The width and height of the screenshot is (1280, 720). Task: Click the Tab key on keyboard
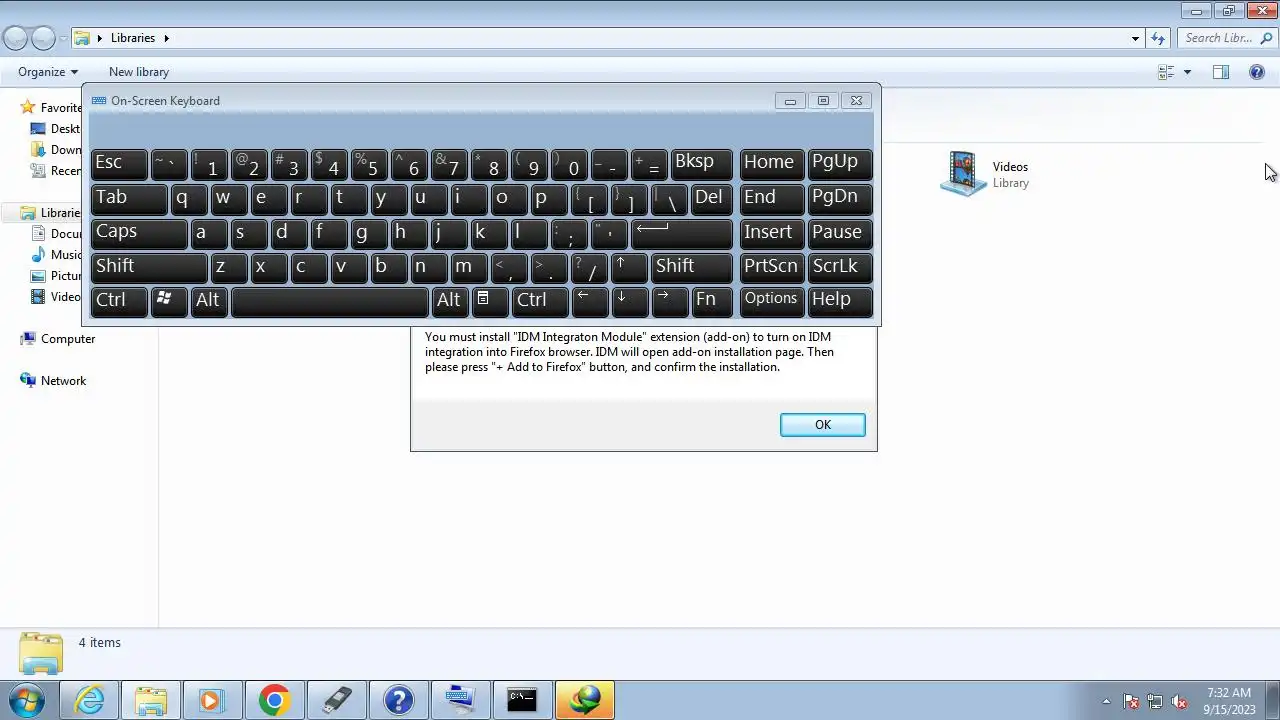(x=129, y=198)
